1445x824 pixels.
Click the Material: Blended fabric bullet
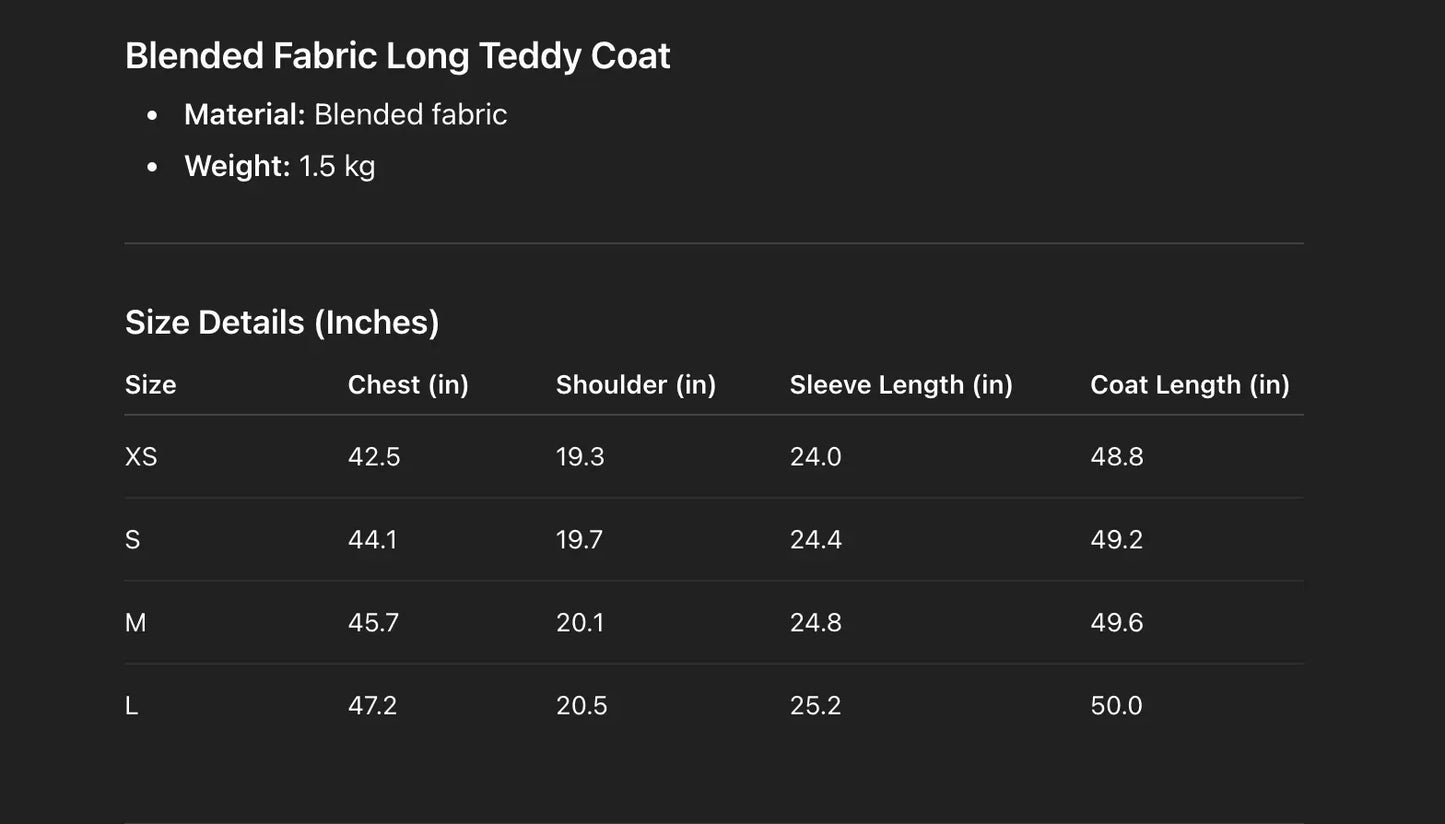345,115
